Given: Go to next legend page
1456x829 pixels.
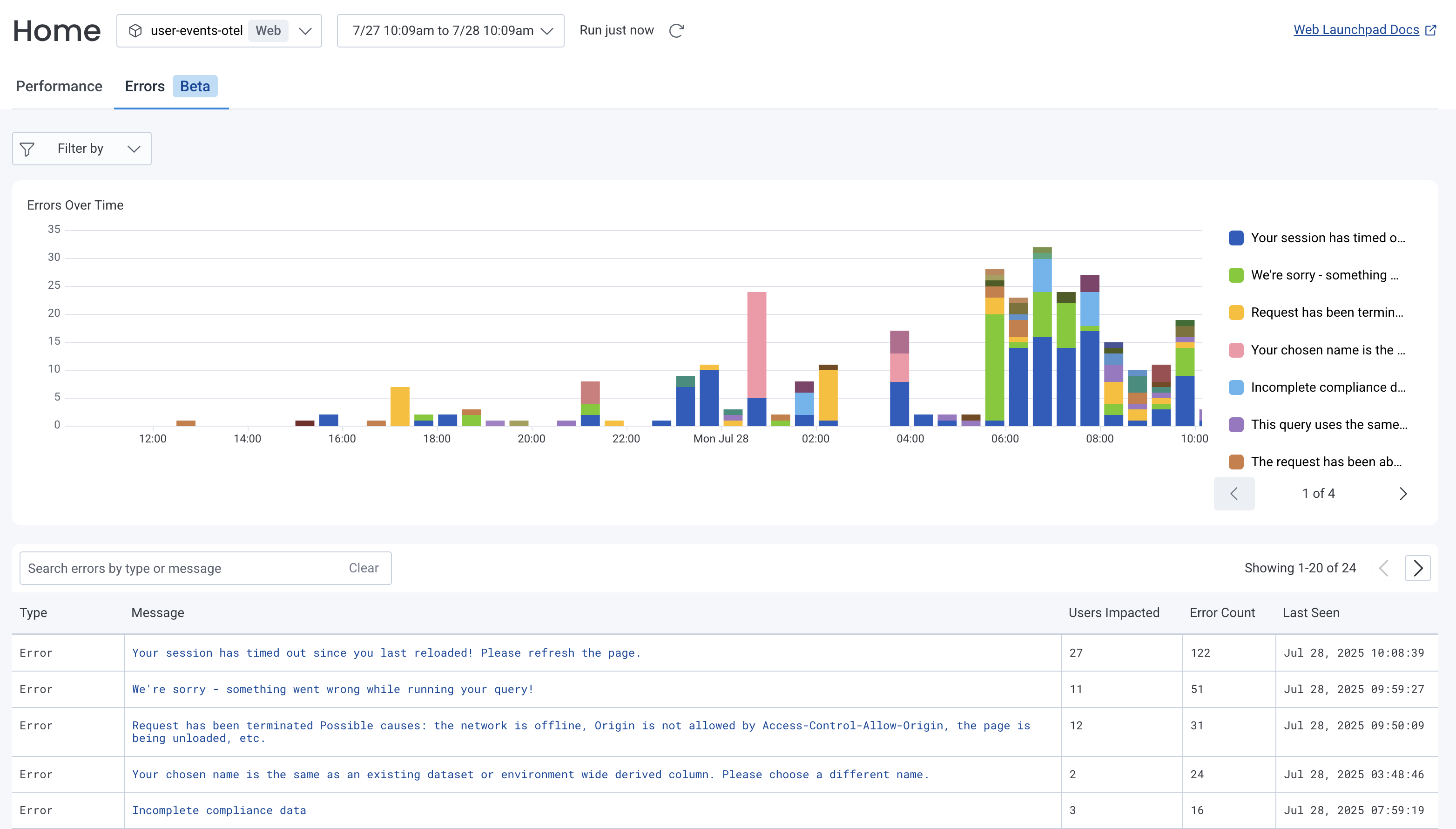Looking at the screenshot, I should click(1403, 494).
